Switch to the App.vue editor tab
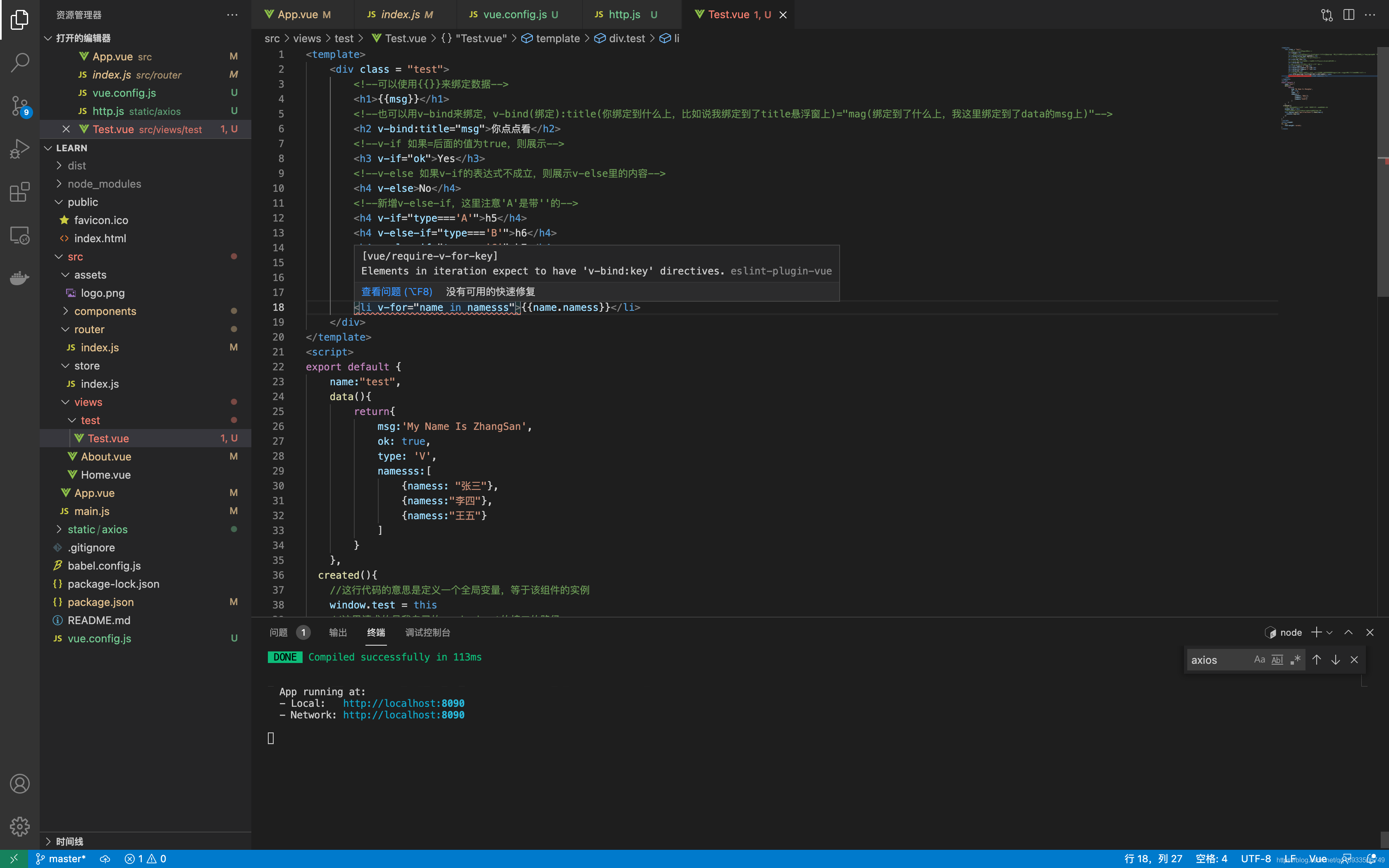This screenshot has width=1389, height=868. pos(303,15)
